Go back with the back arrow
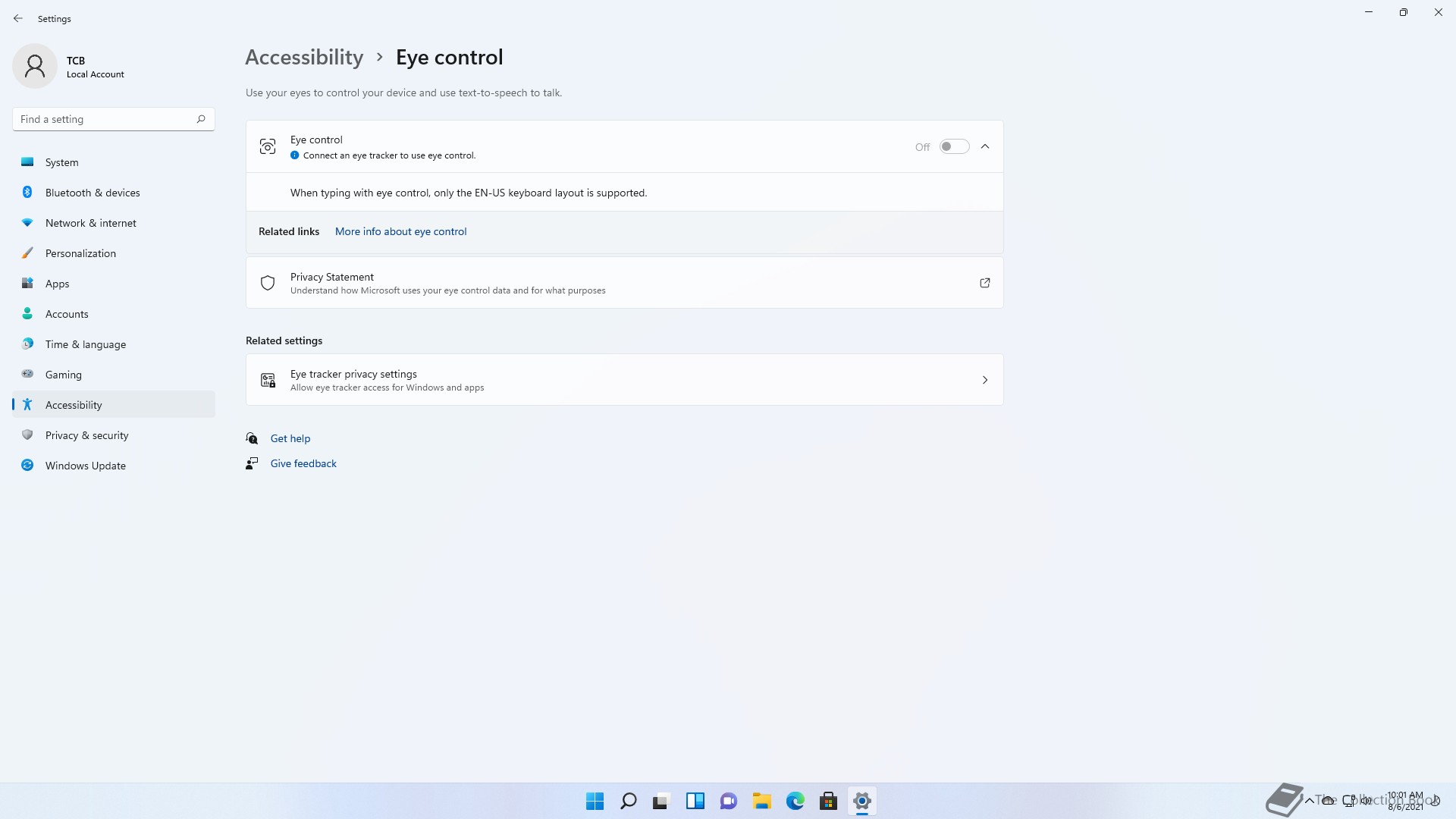Image resolution: width=1456 pixels, height=819 pixels. (18, 18)
